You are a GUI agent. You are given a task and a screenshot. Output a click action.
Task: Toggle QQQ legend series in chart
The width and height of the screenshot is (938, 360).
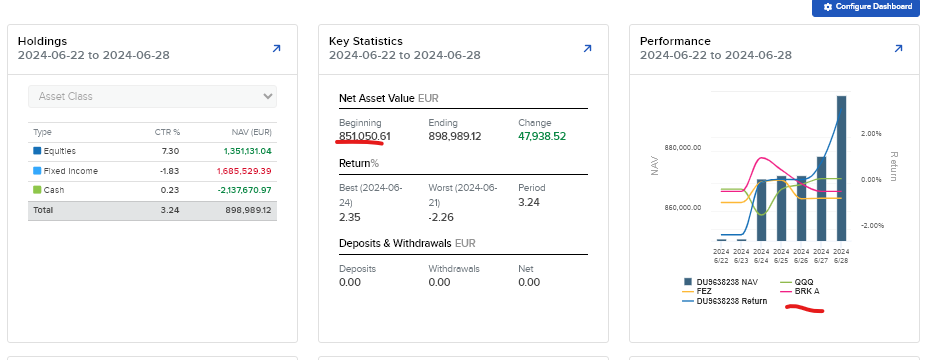coord(797,282)
